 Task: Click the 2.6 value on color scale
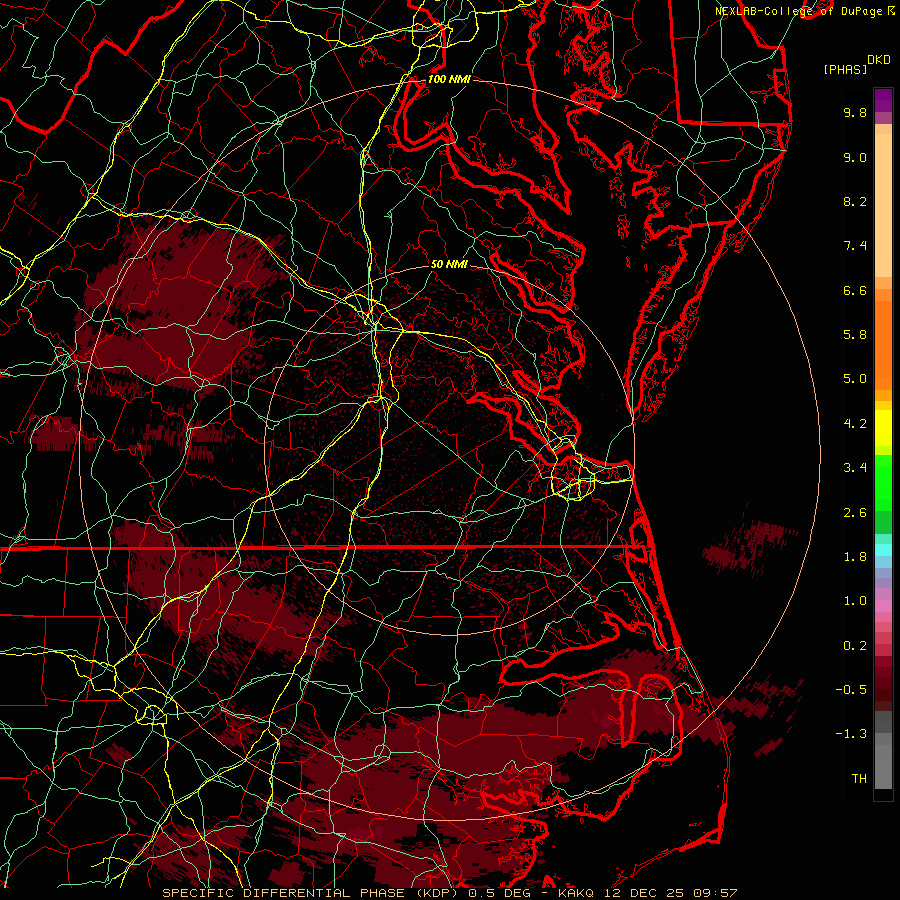(855, 513)
